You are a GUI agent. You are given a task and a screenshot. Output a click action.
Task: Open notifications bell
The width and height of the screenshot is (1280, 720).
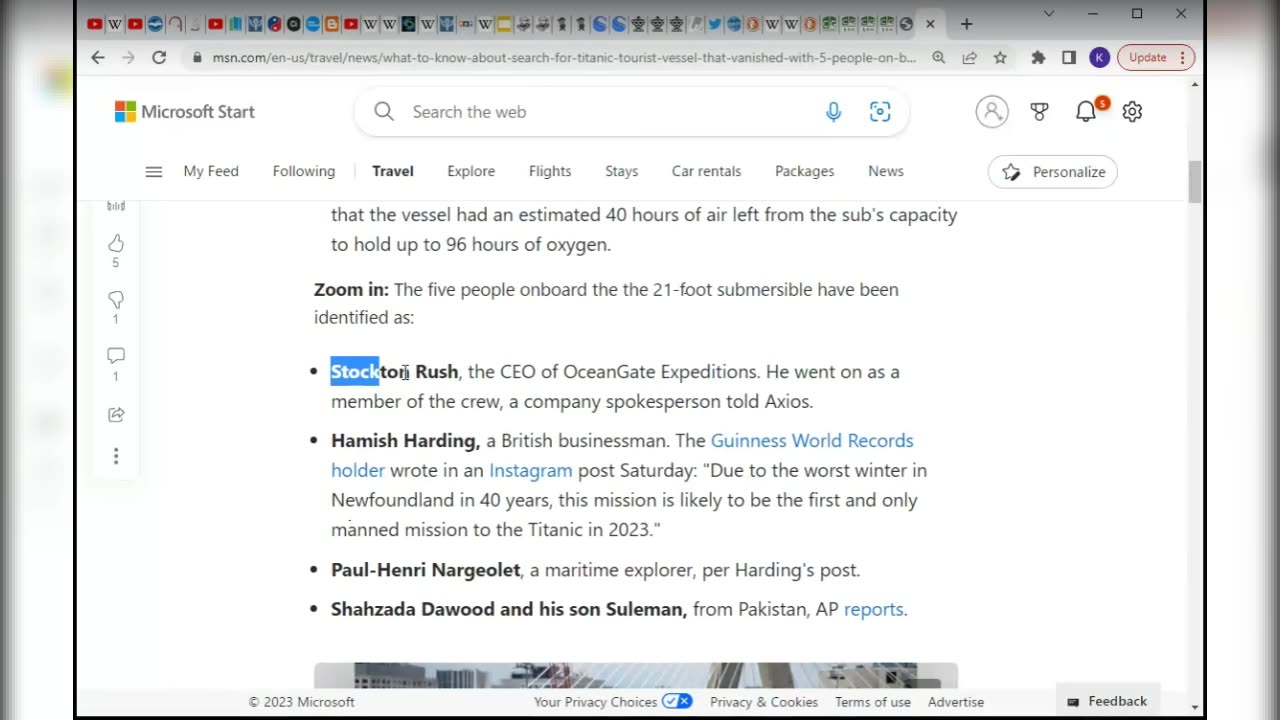1087,111
